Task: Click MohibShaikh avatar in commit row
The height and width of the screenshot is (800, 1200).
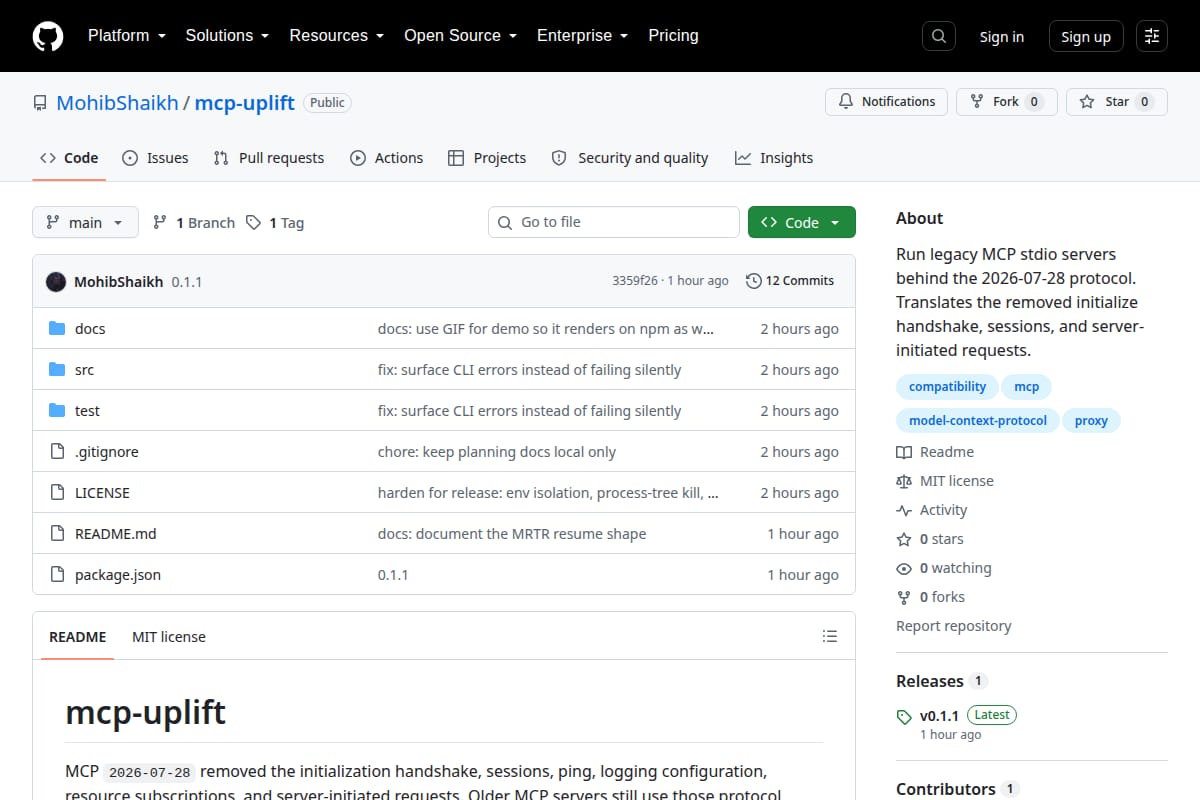Action: pos(56,281)
